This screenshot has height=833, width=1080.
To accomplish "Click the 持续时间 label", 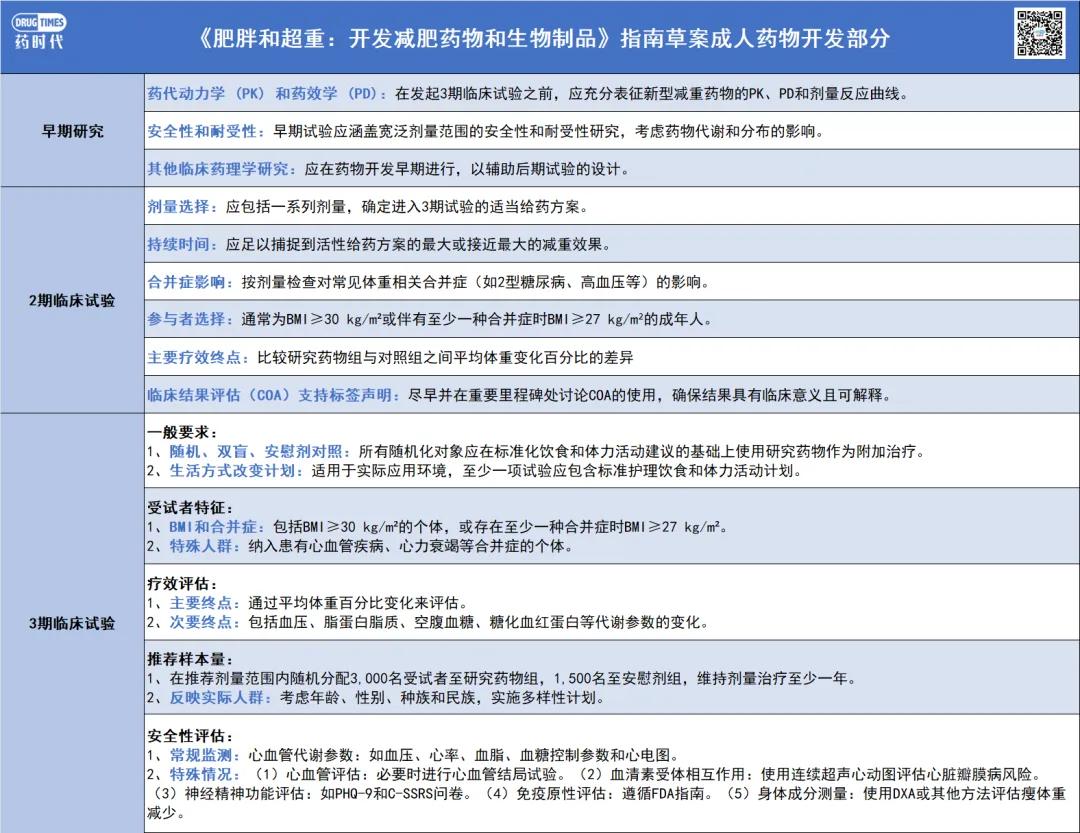I will pyautogui.click(x=184, y=245).
